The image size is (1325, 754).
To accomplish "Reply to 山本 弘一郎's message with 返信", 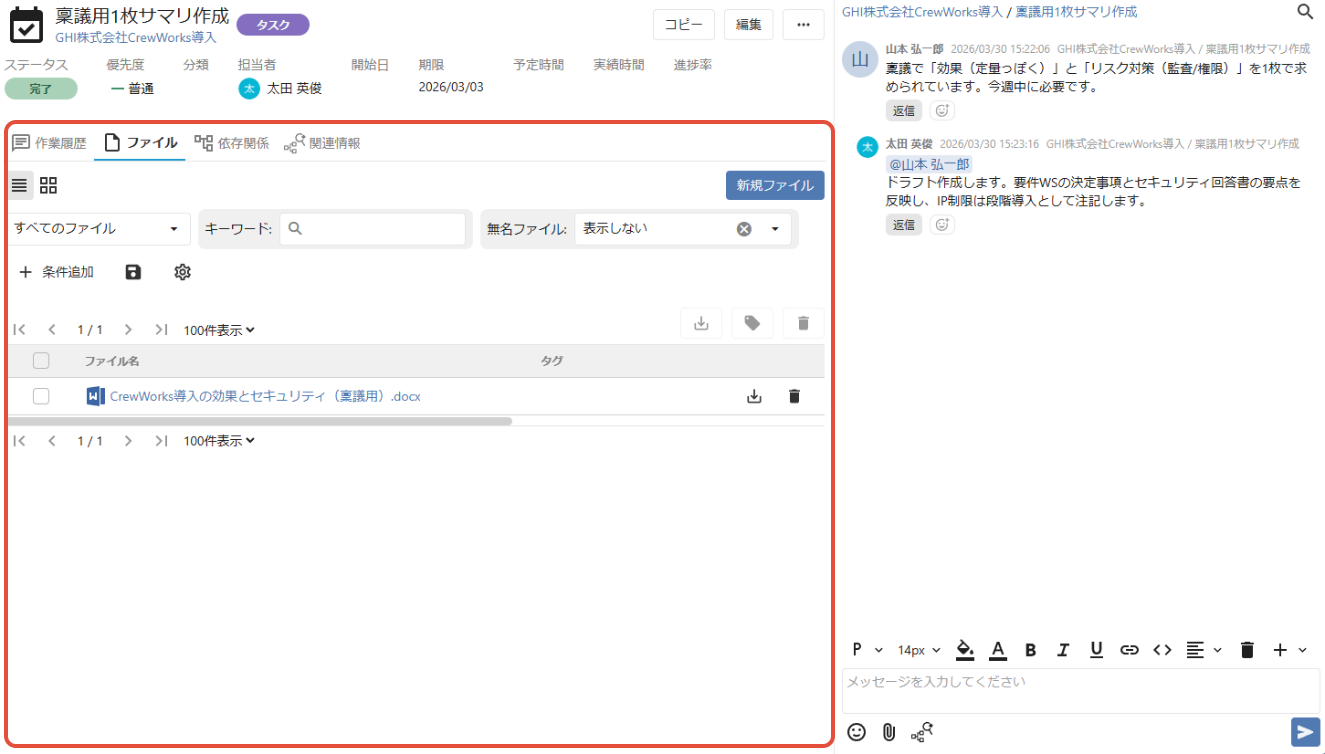I will pos(904,111).
